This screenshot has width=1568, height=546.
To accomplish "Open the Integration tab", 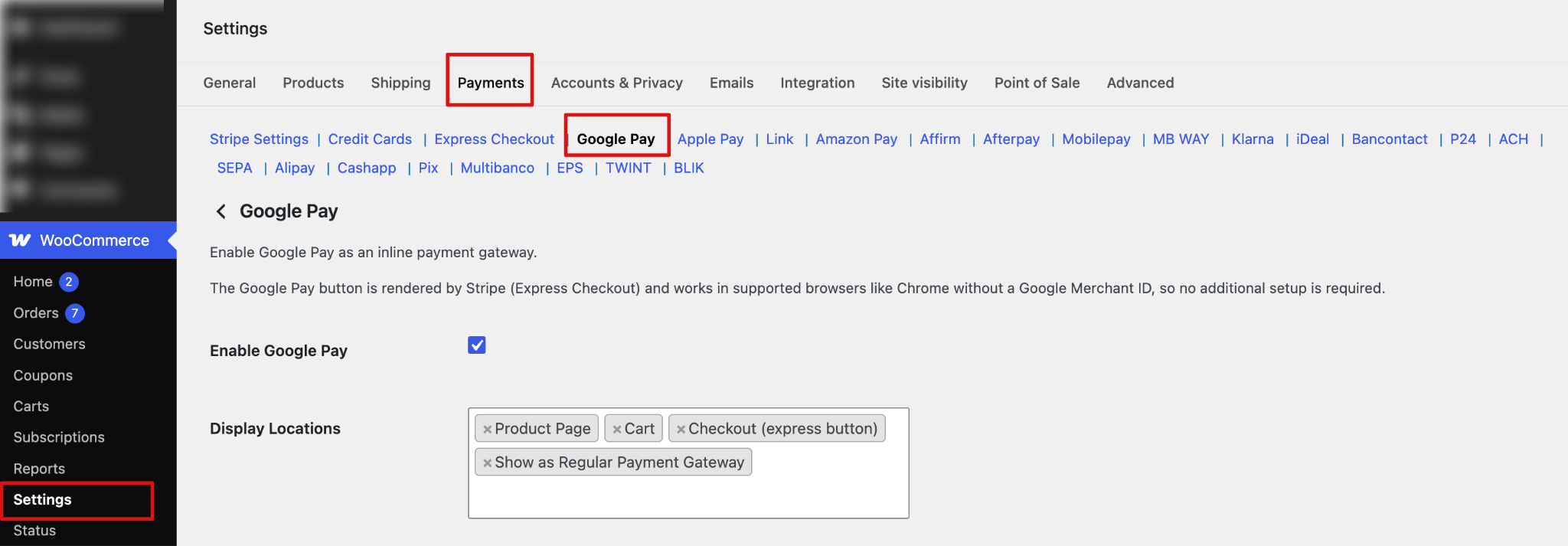I will (x=818, y=83).
